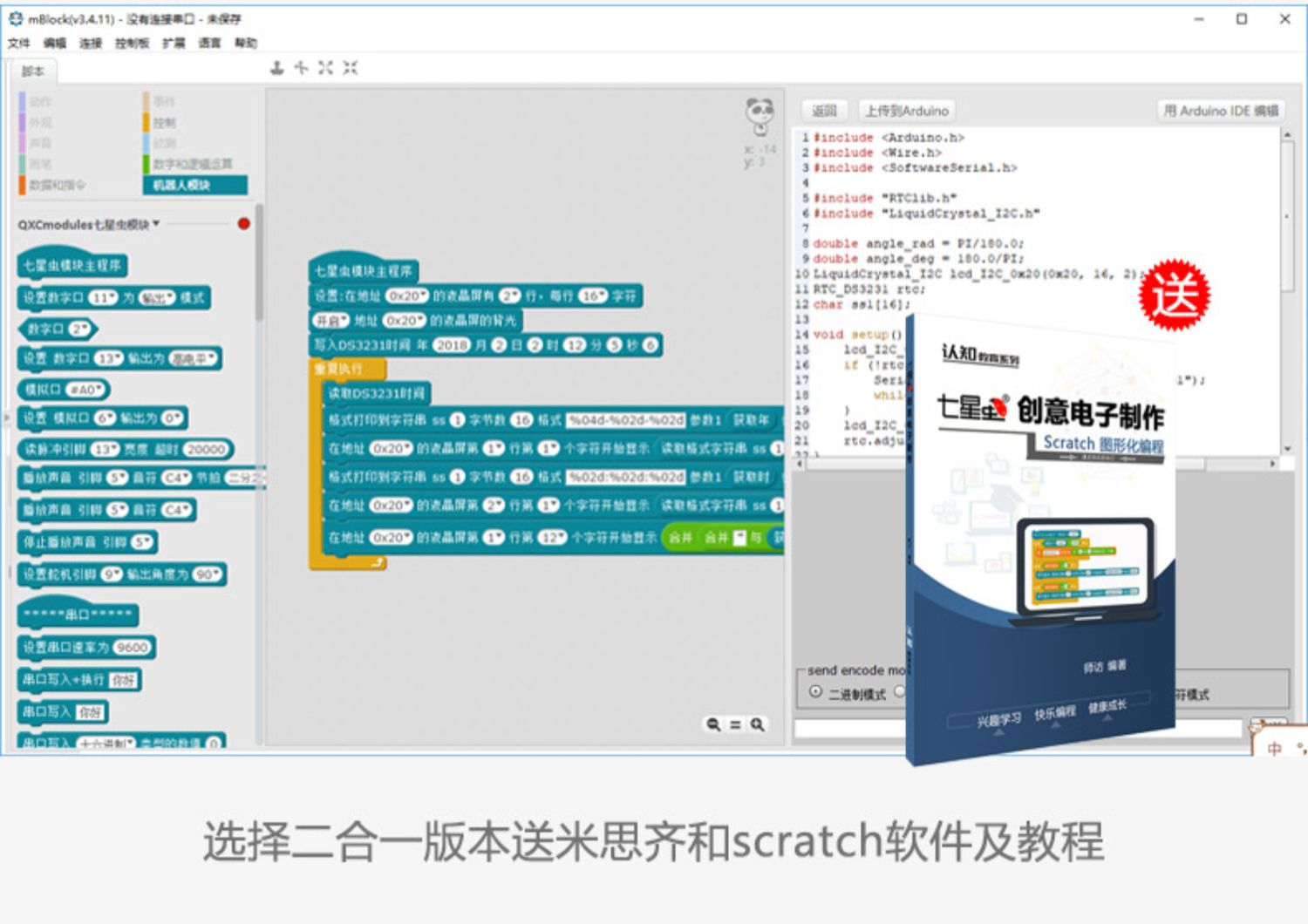Zoom out the script area
The height and width of the screenshot is (924, 1308).
coord(714,724)
